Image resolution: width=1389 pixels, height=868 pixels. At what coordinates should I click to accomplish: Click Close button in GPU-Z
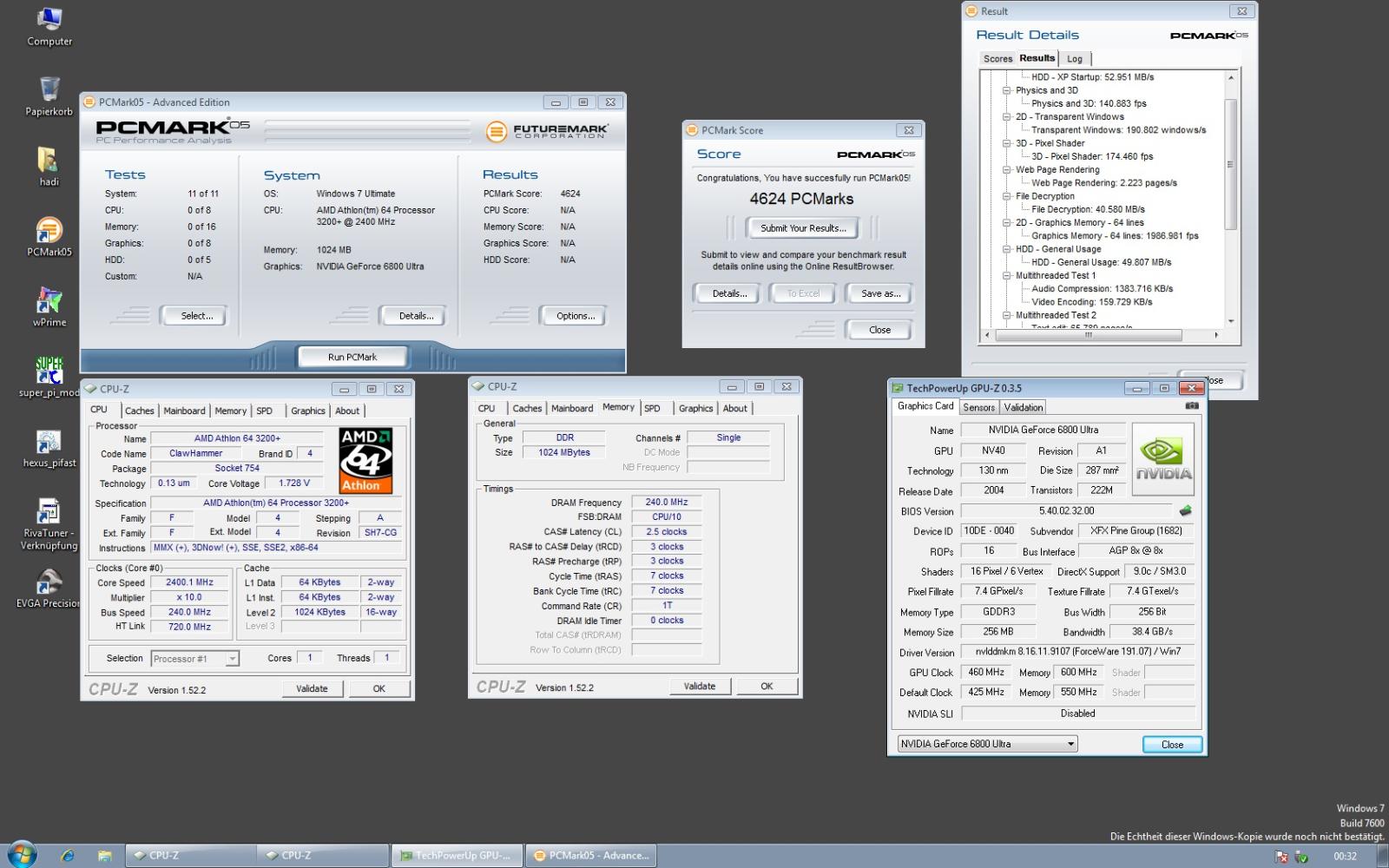1172,745
